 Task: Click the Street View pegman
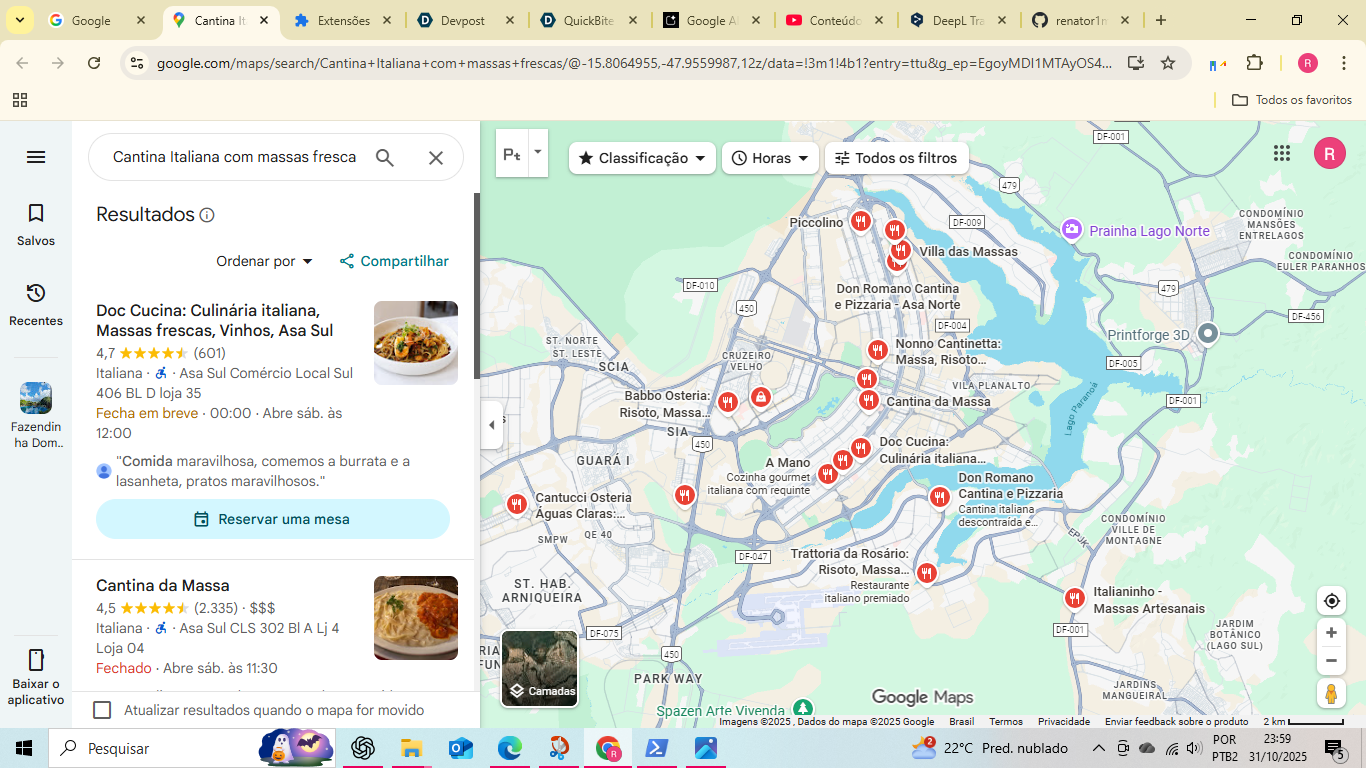(x=1331, y=693)
